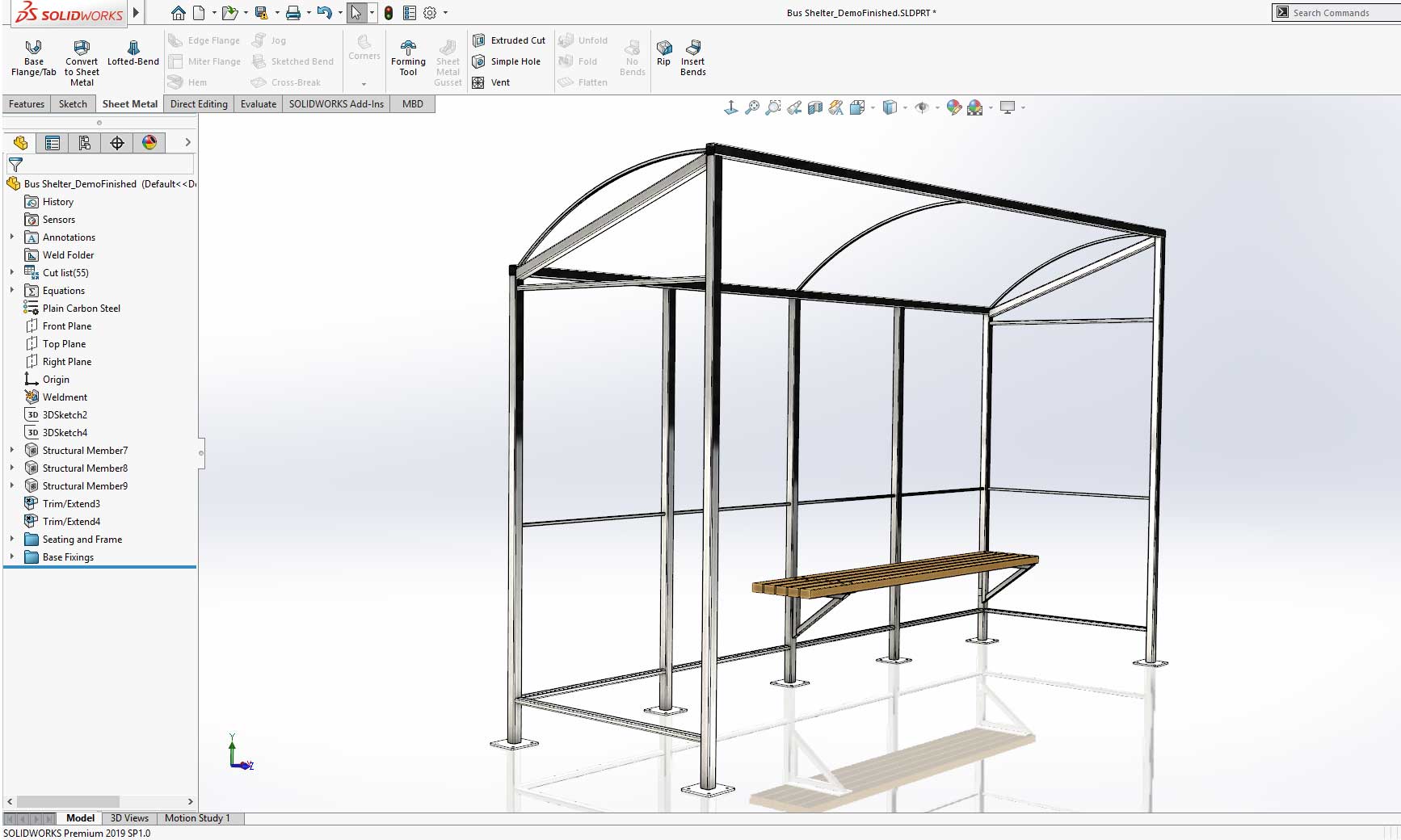The image size is (1401, 840).
Task: Click Edit Appearance color tool
Action: pos(954,106)
